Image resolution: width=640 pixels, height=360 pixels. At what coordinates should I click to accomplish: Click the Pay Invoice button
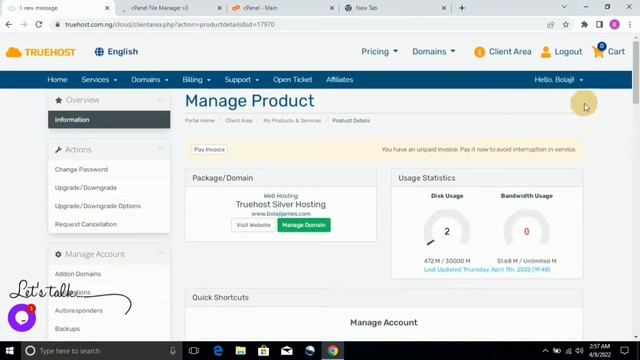coord(209,149)
